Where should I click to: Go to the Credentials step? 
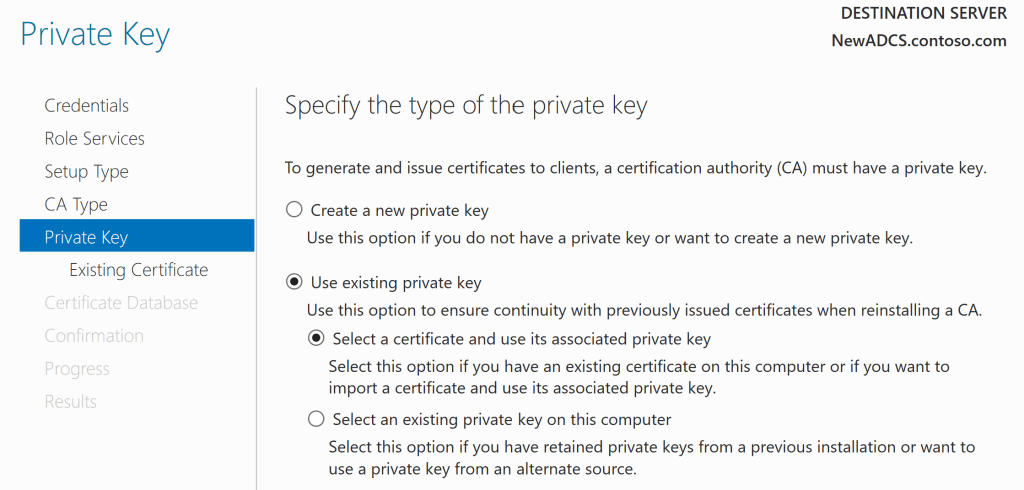(87, 106)
